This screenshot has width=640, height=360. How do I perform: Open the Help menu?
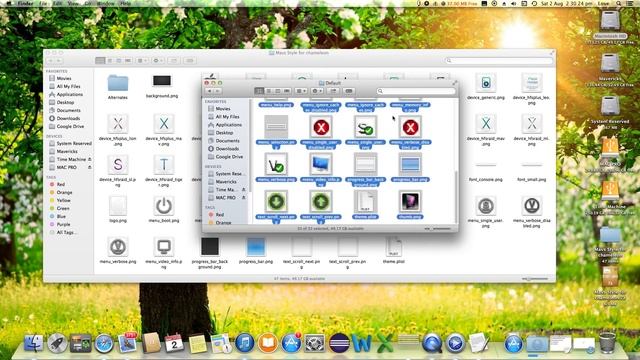pos(126,3)
